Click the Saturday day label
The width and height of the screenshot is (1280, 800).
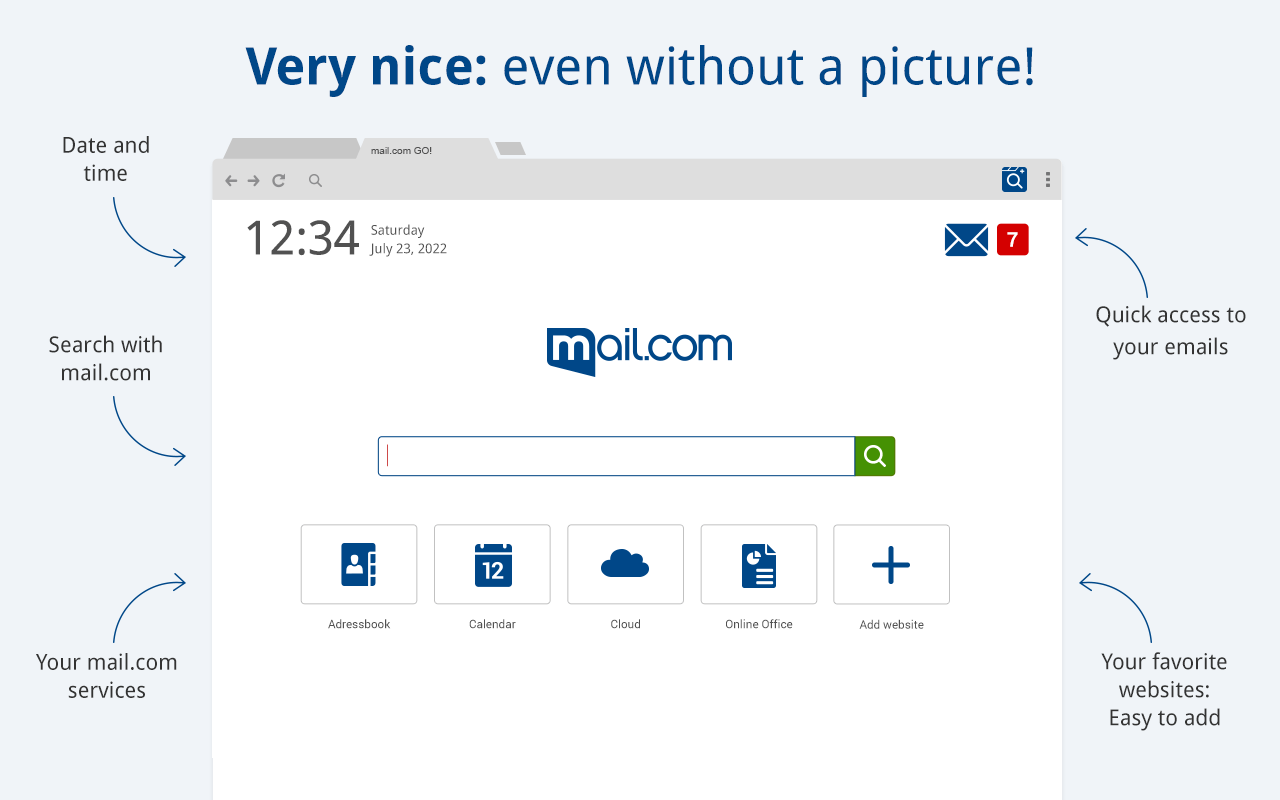point(397,230)
